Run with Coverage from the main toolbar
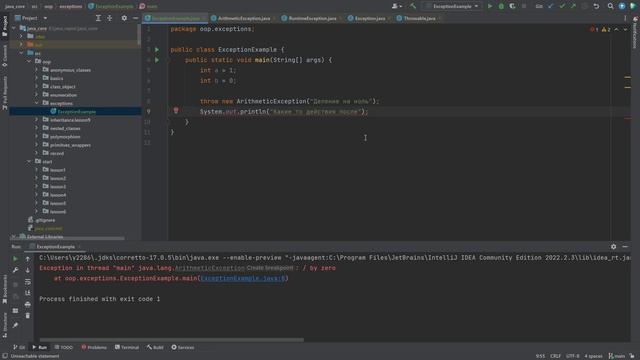Image resolution: width=640 pixels, height=360 pixels. point(513,6)
